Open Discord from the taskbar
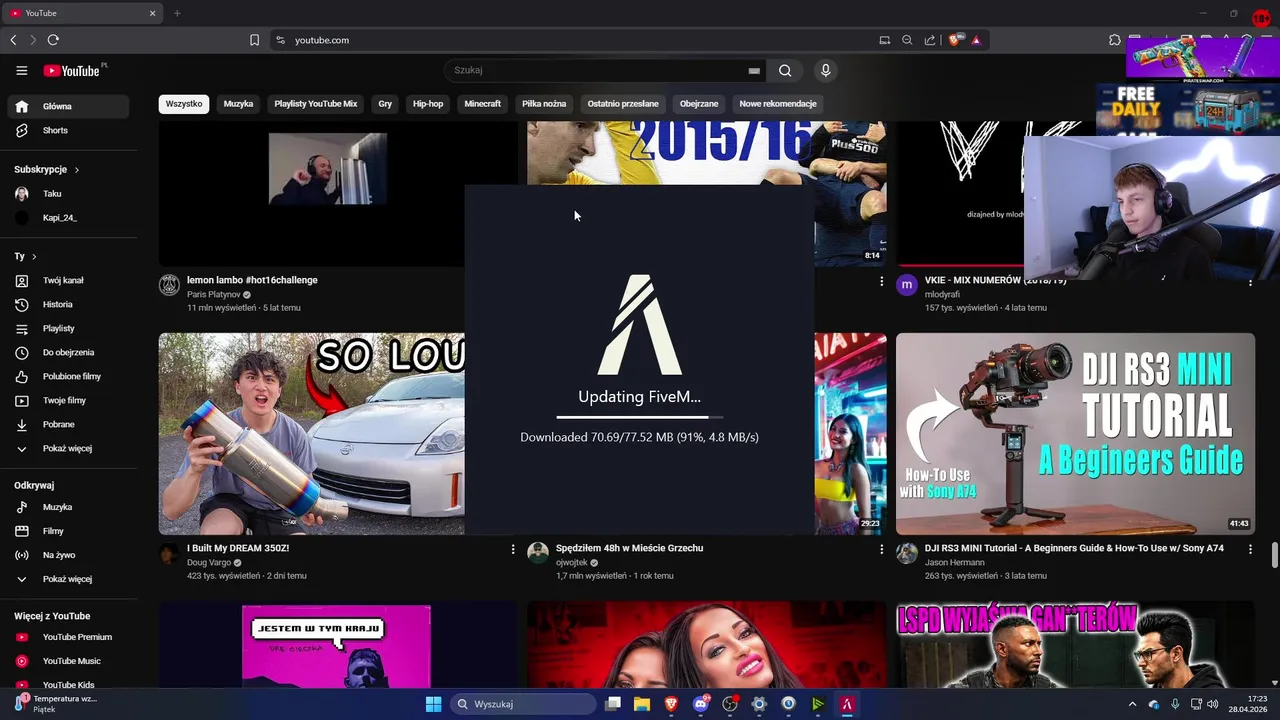The image size is (1280, 720). (x=701, y=704)
